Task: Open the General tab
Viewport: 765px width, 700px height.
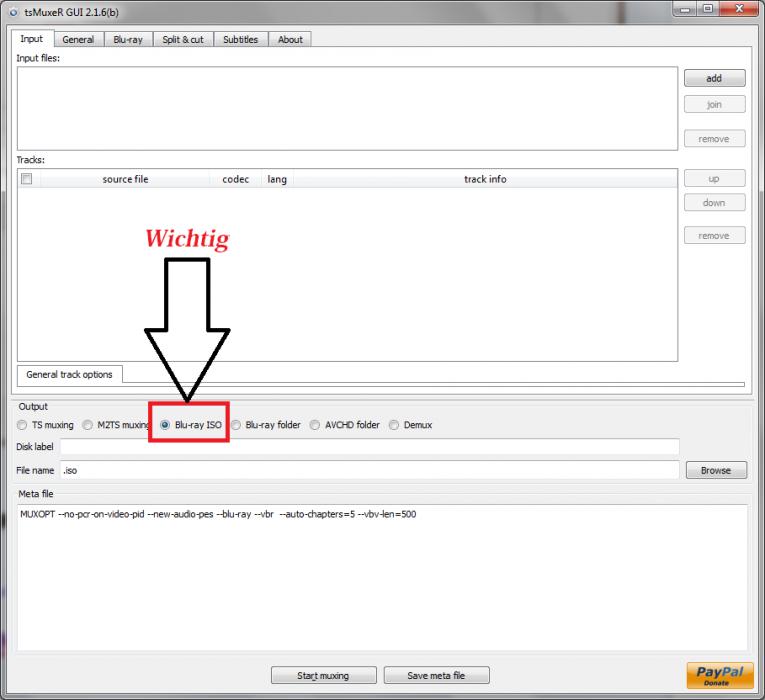Action: coord(78,39)
